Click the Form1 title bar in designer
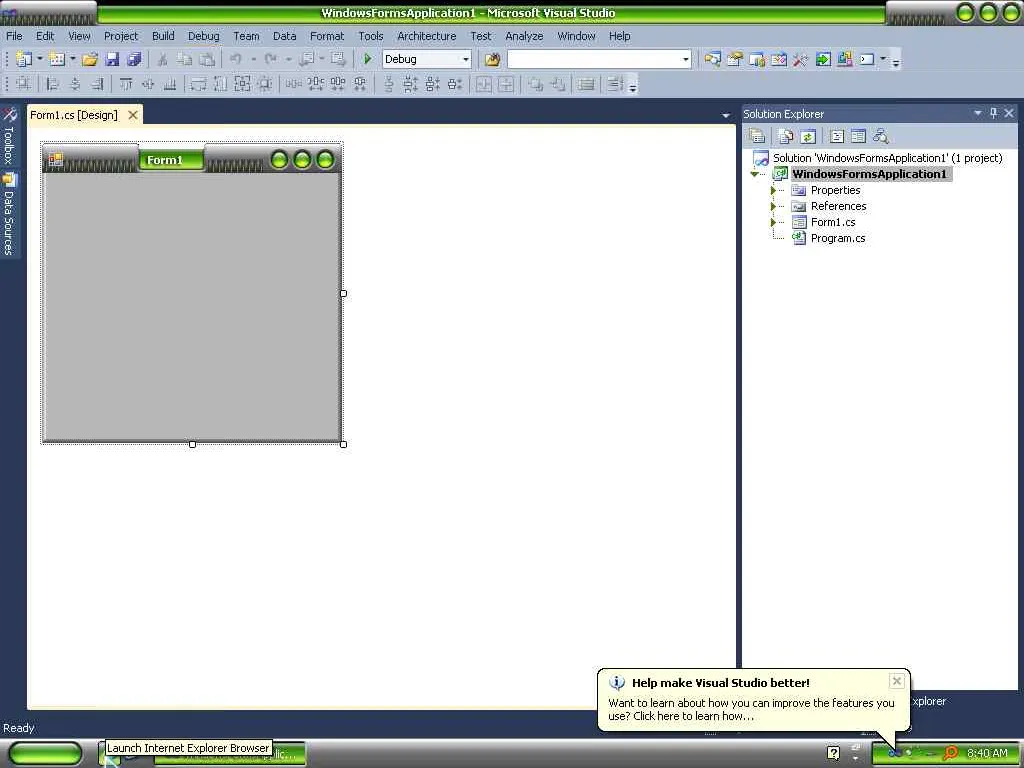The height and width of the screenshot is (768, 1024). pos(191,159)
